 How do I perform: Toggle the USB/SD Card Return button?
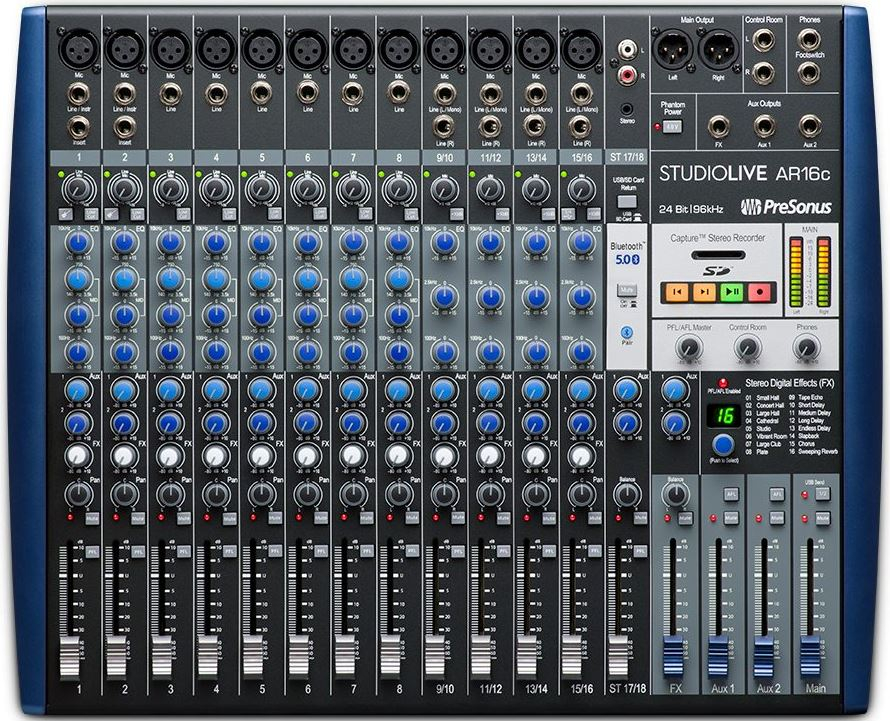click(x=627, y=201)
